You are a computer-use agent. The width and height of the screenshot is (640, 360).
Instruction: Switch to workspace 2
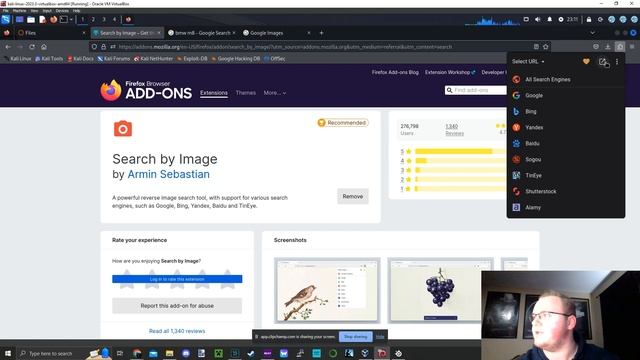93,19
